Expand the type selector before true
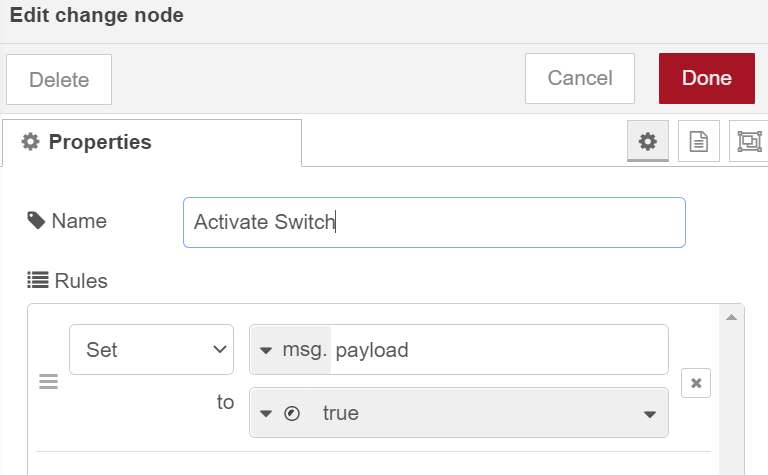 [x=266, y=414]
